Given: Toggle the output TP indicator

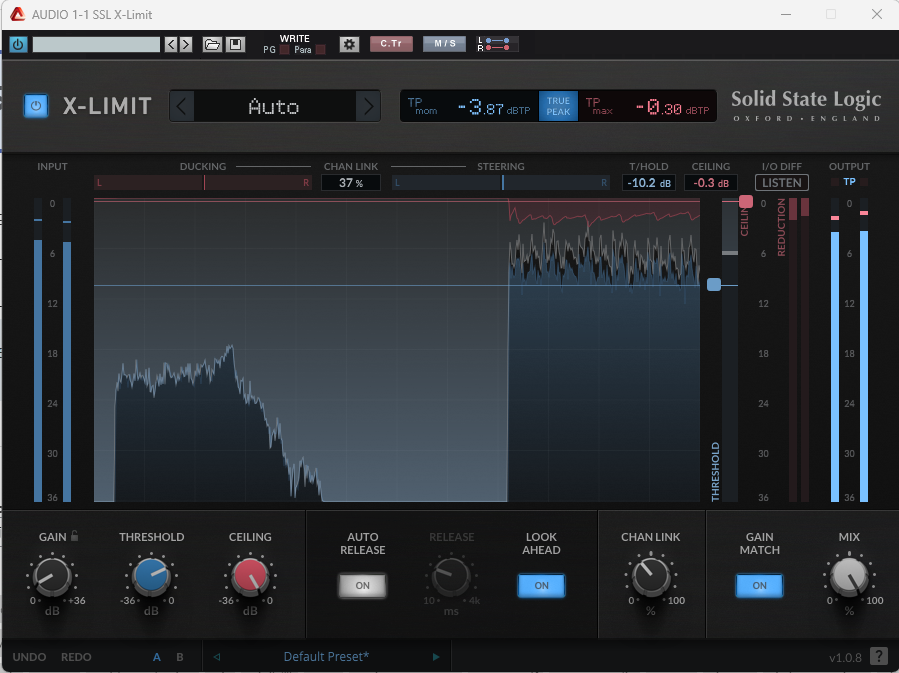Looking at the screenshot, I should coord(849,182).
